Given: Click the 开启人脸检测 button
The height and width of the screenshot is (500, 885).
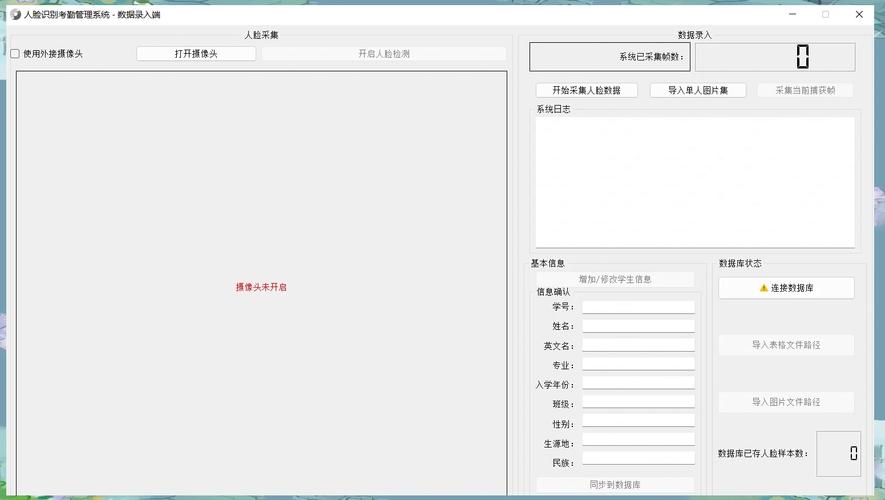Looking at the screenshot, I should point(384,54).
